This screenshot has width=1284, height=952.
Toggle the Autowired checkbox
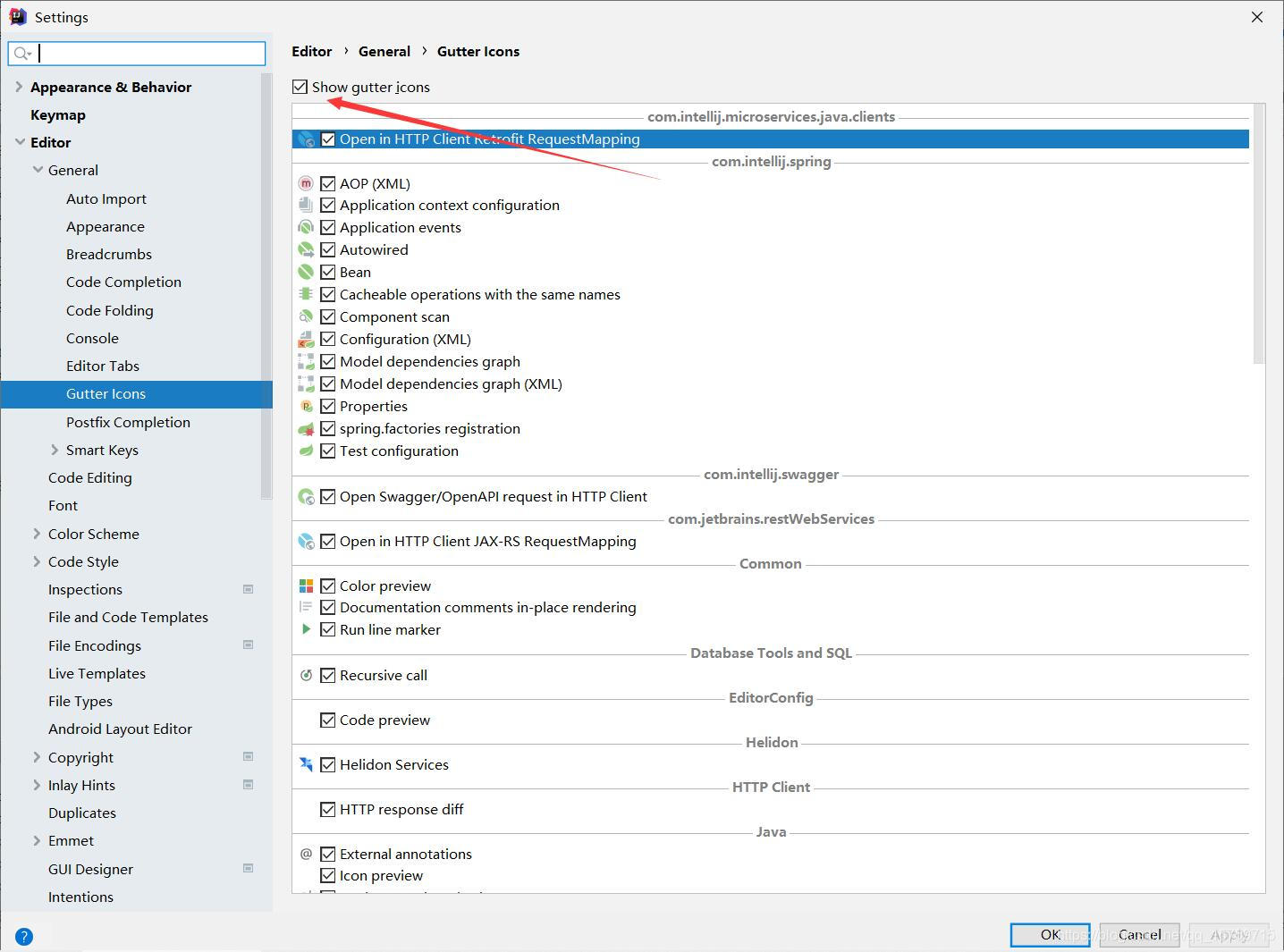coord(328,249)
